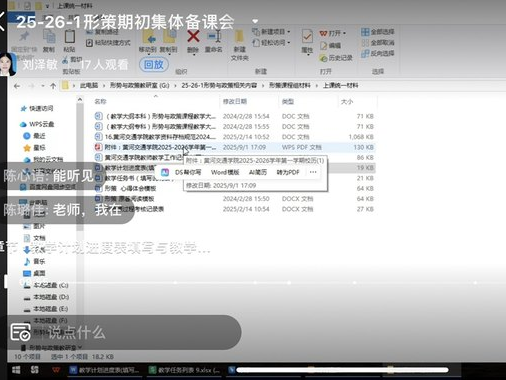
Task: Open recent locations dropdown beside Forward arrow
Action: click(x=43, y=86)
